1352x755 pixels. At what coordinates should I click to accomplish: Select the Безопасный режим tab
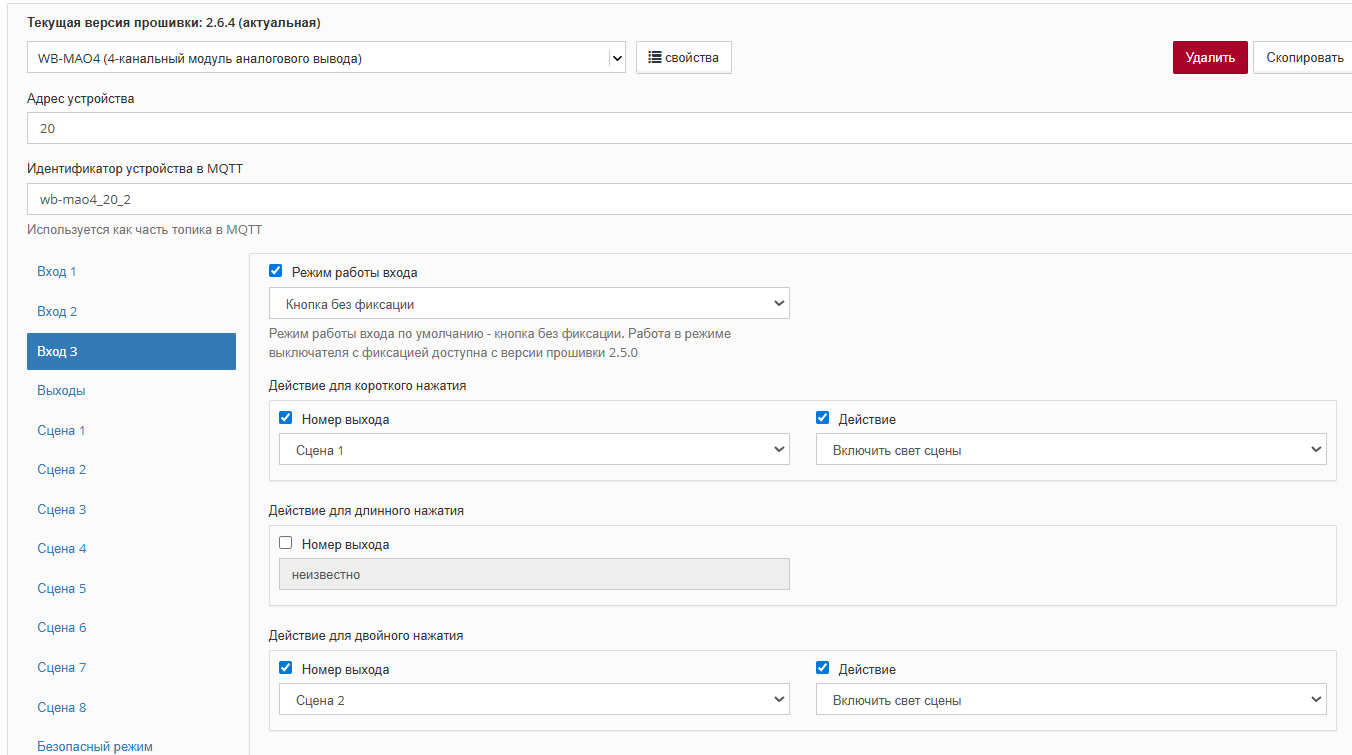click(x=95, y=746)
